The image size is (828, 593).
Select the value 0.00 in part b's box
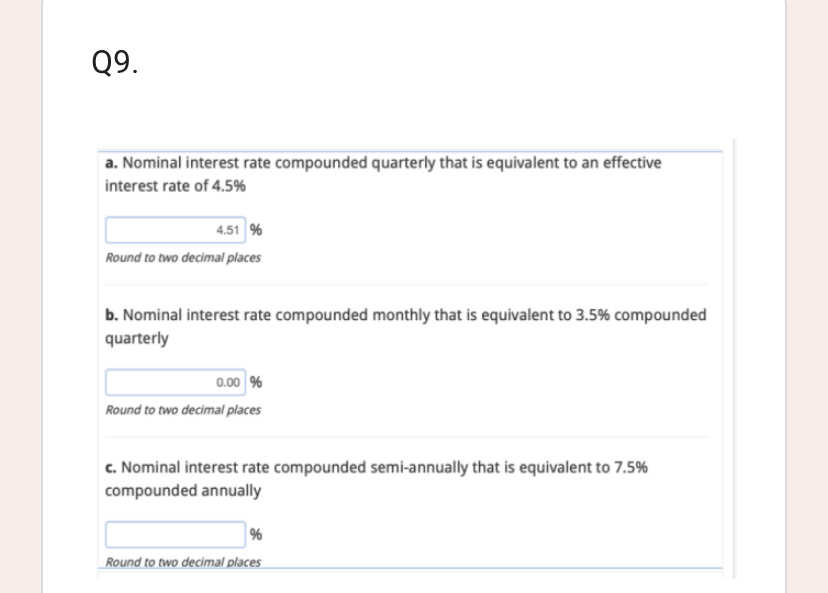click(x=228, y=381)
